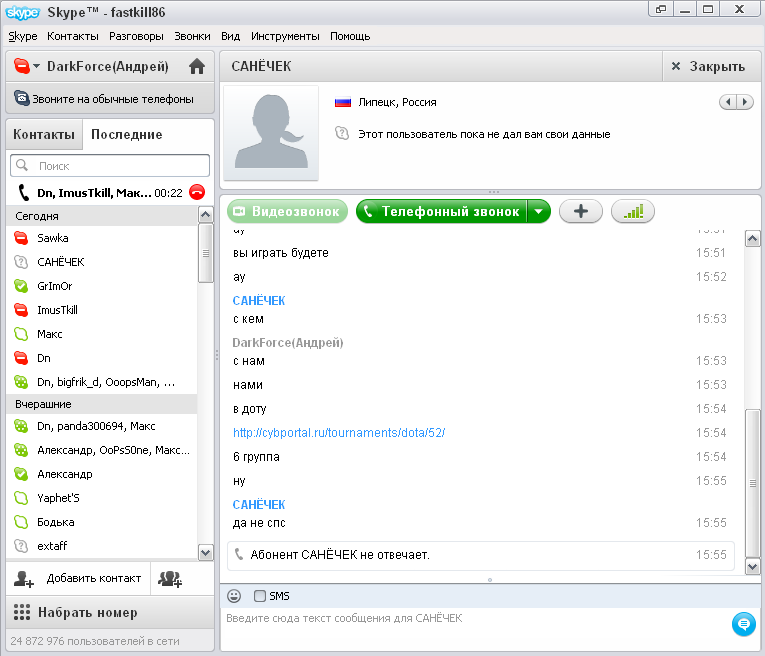The image size is (765, 656).
Task: Open the group chat Dn, bigfrik_d, OoopsMan
Action: point(102,382)
